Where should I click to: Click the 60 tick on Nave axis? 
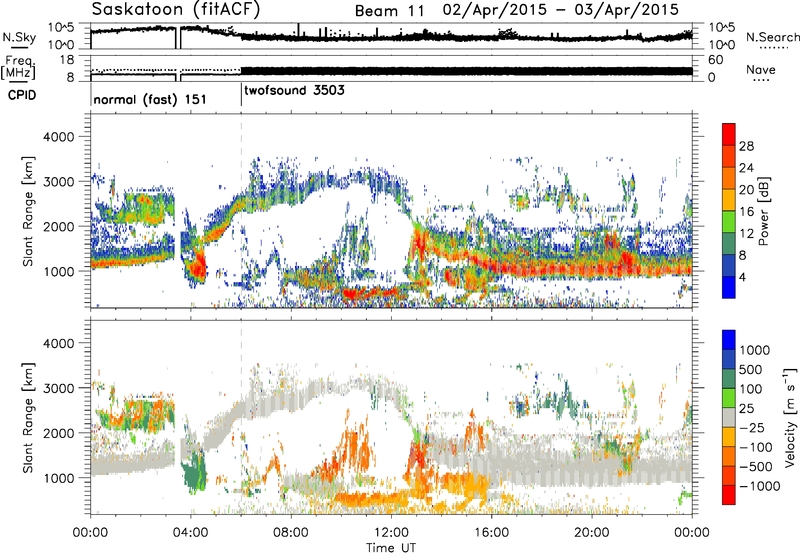click(716, 60)
